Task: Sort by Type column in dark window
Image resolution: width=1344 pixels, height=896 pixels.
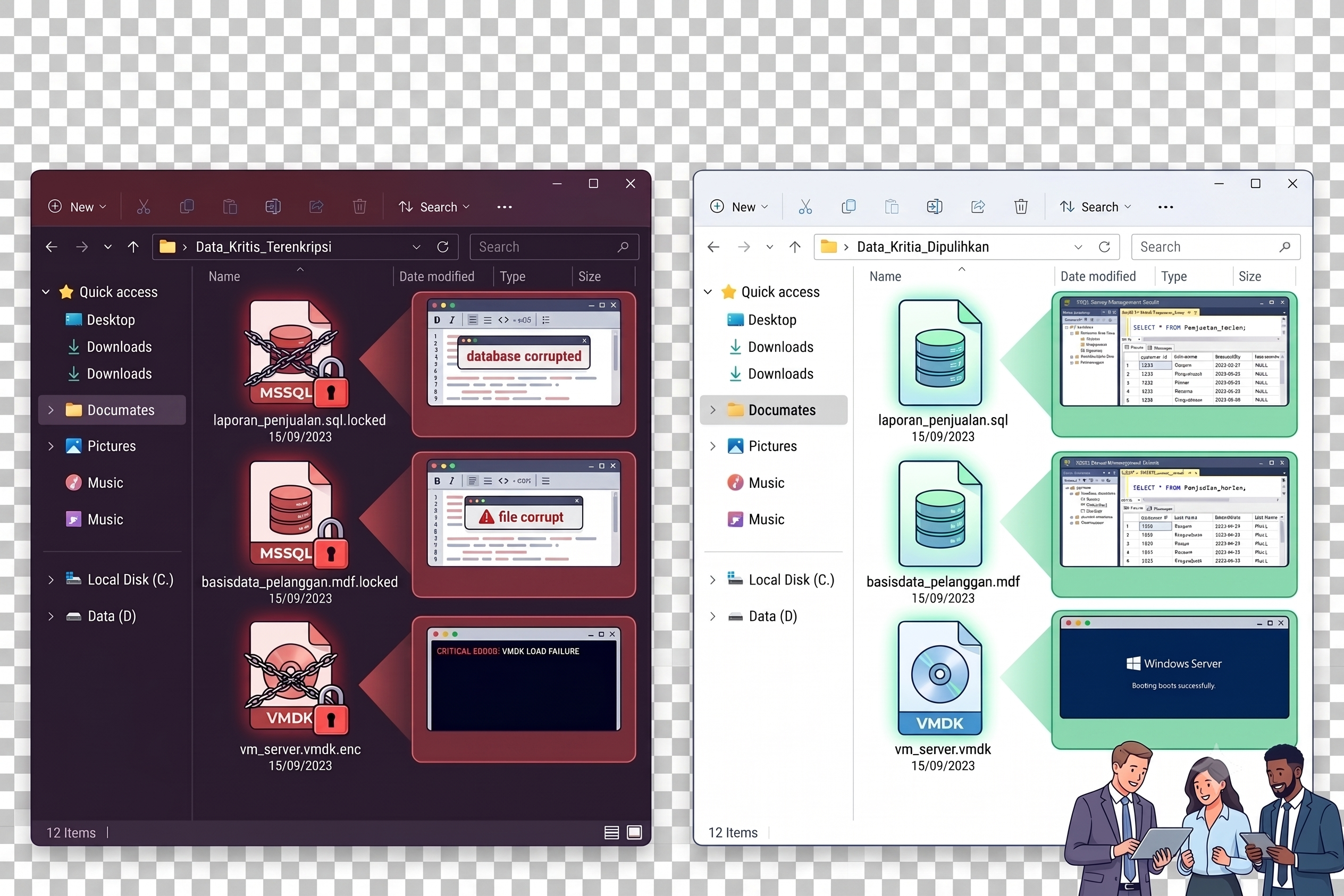Action: (x=513, y=276)
